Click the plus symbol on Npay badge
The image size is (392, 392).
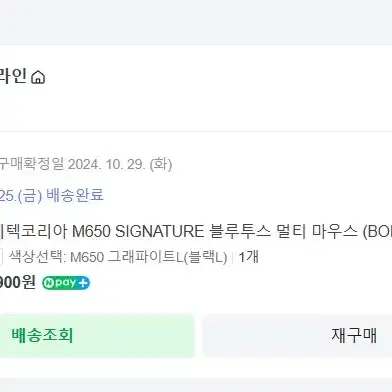(83, 283)
